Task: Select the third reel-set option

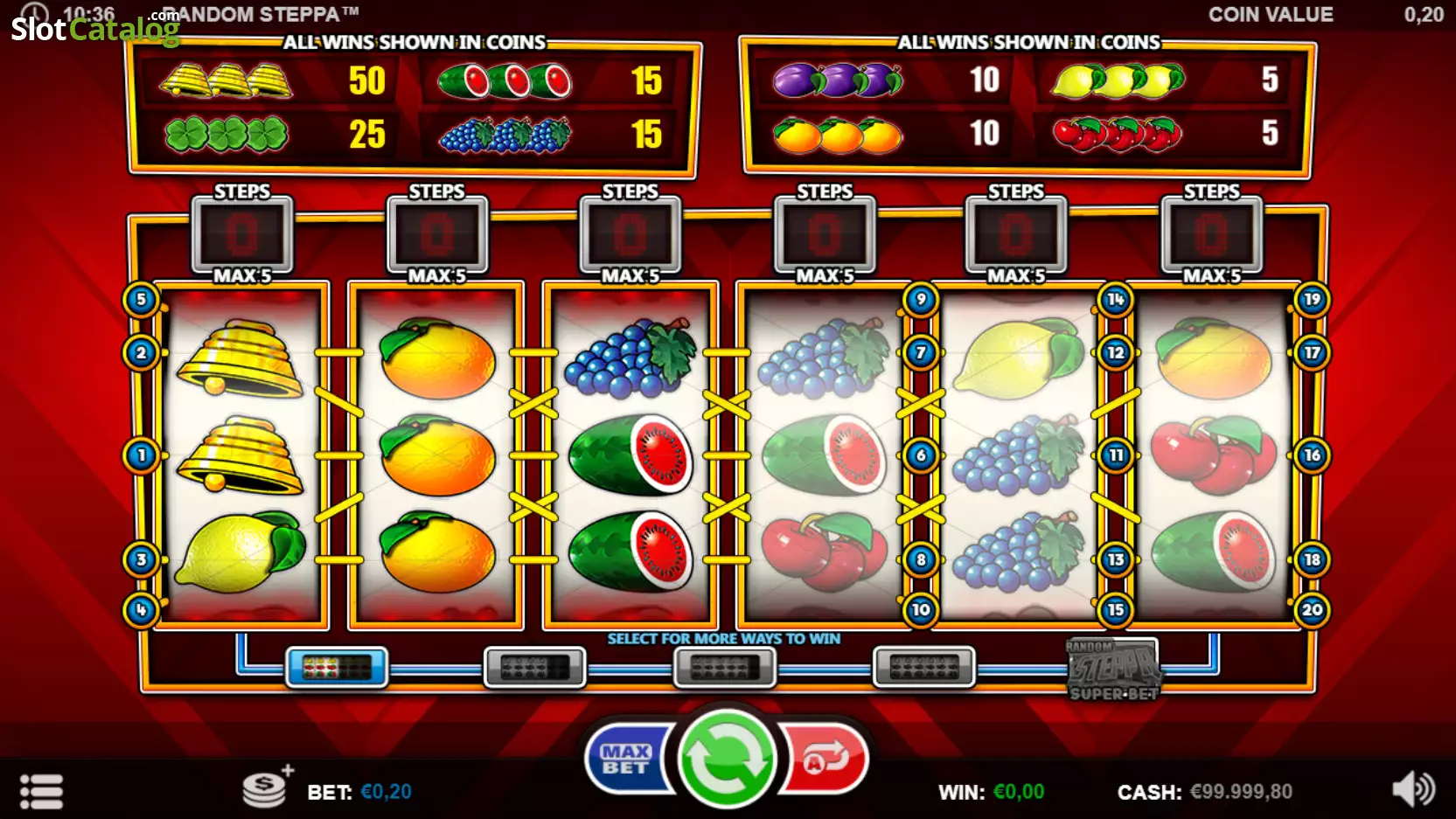Action: (724, 668)
